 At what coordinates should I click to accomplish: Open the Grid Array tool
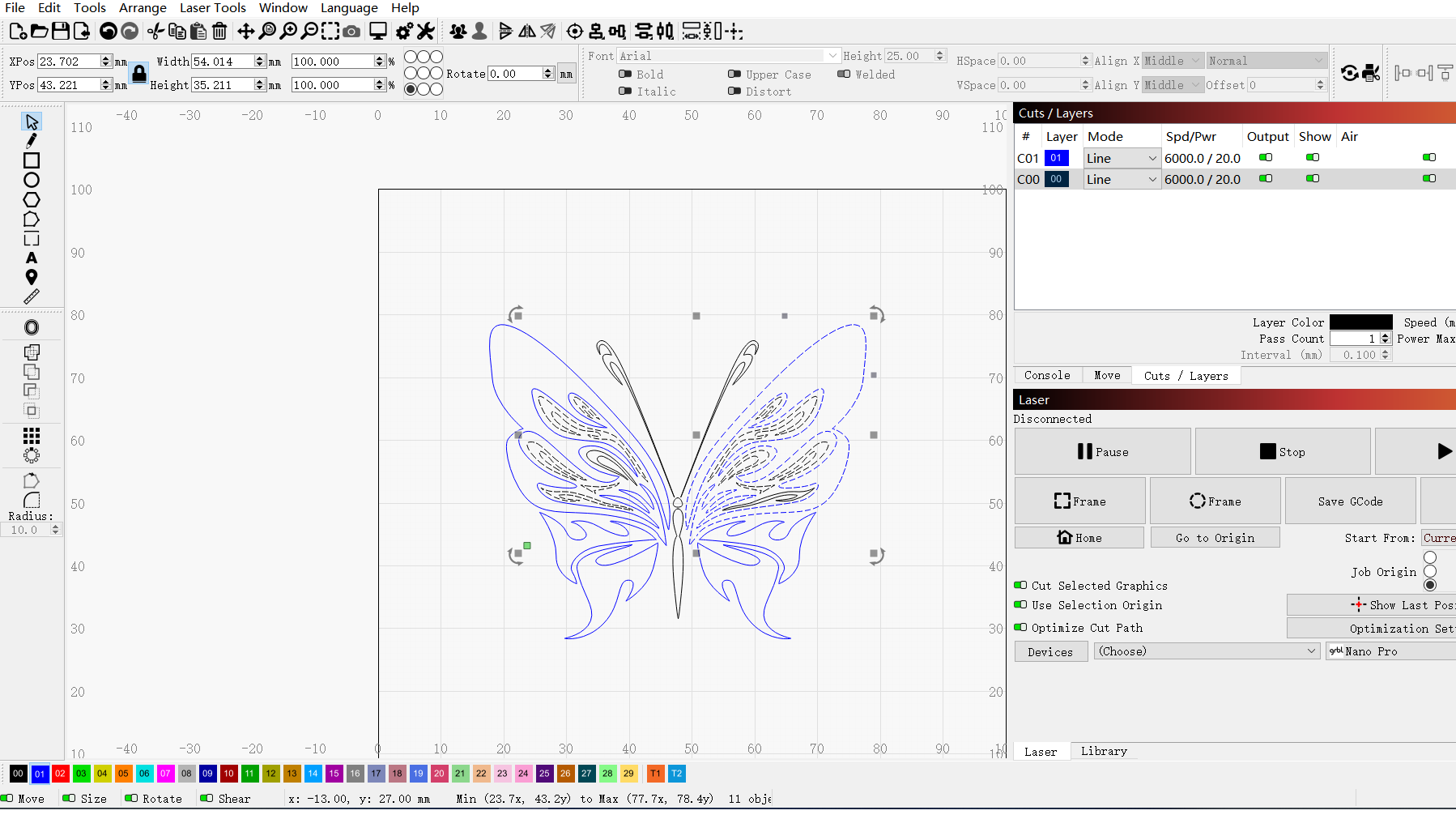[32, 436]
